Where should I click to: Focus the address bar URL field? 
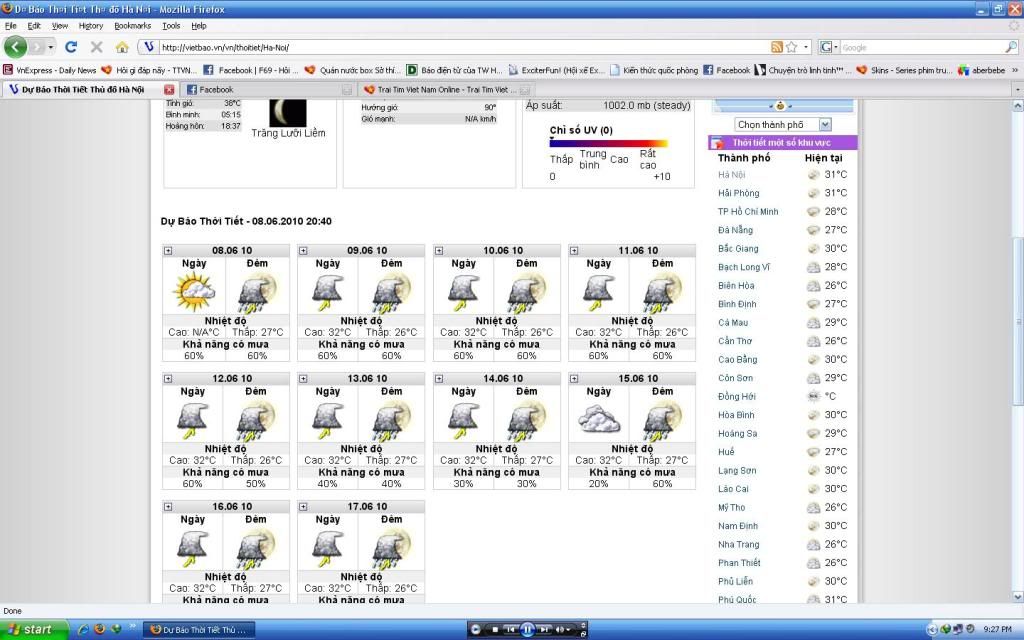pyautogui.click(x=464, y=47)
